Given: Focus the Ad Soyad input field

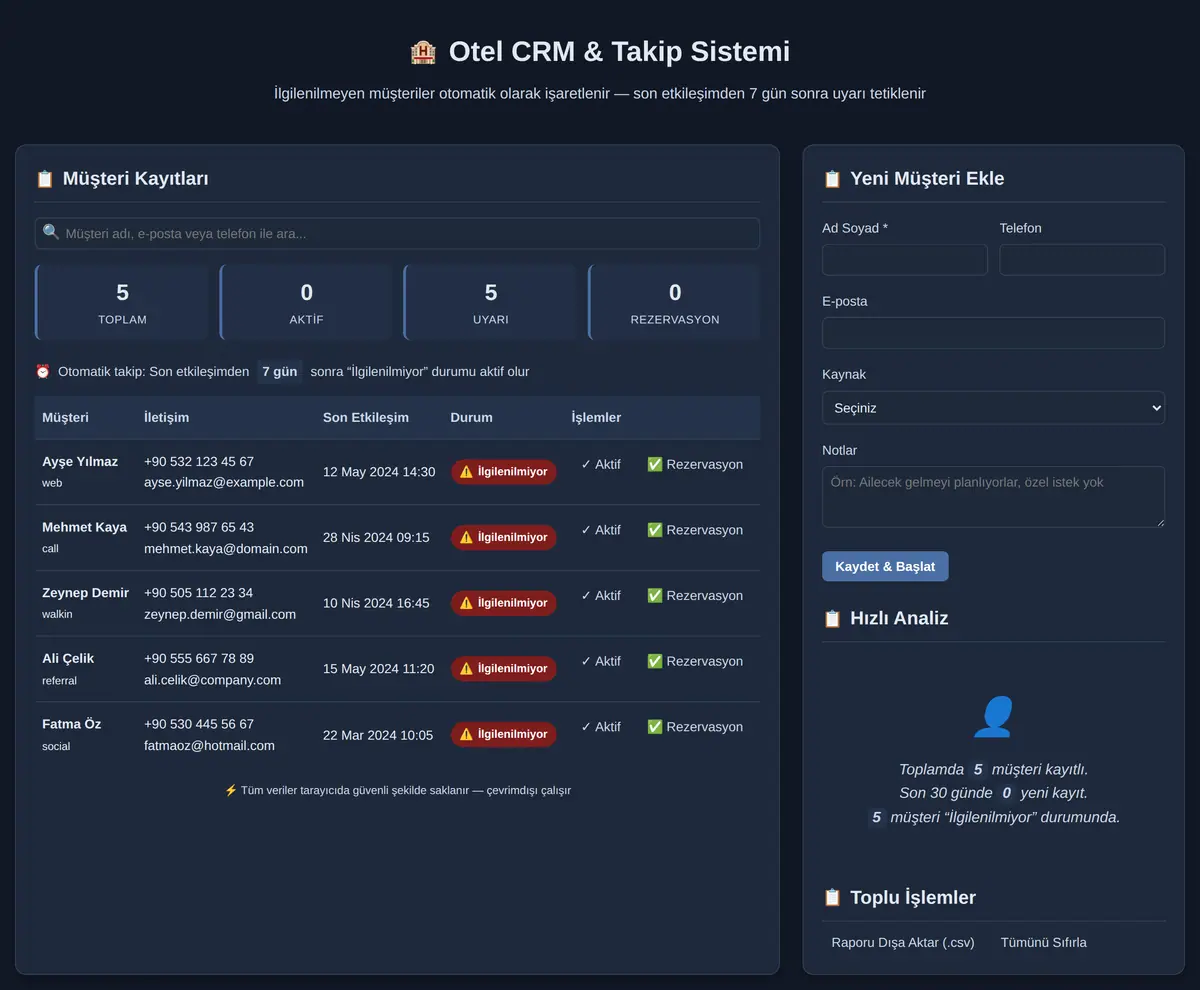Looking at the screenshot, I should (905, 260).
